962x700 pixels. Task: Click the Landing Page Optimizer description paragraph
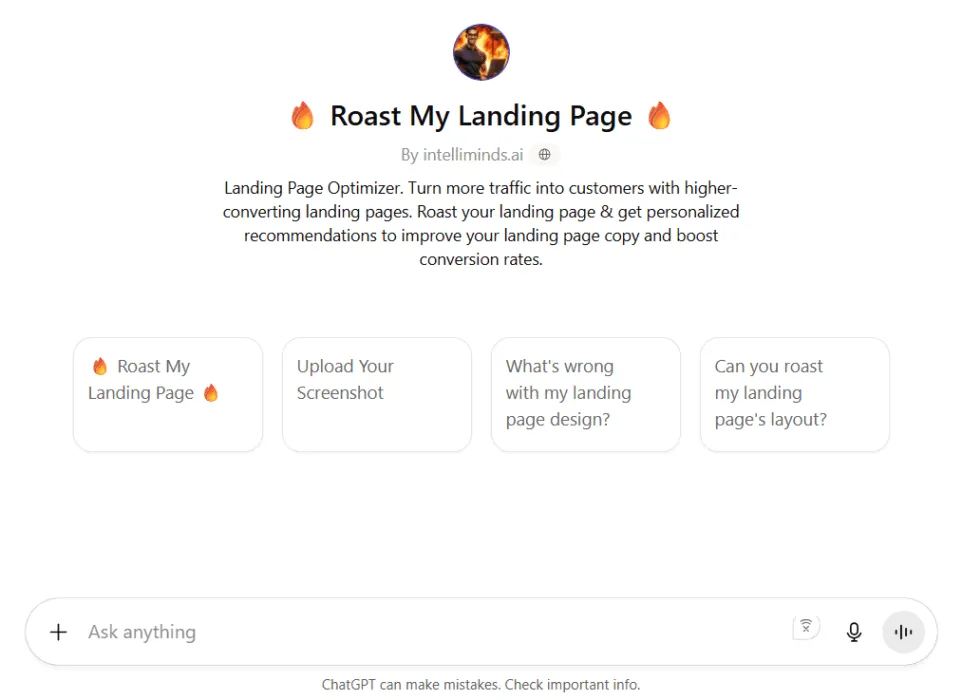[481, 223]
